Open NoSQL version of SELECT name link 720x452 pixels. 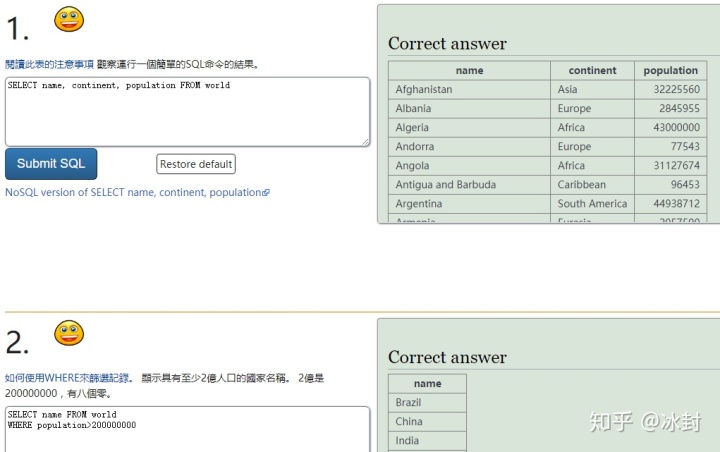pos(137,192)
